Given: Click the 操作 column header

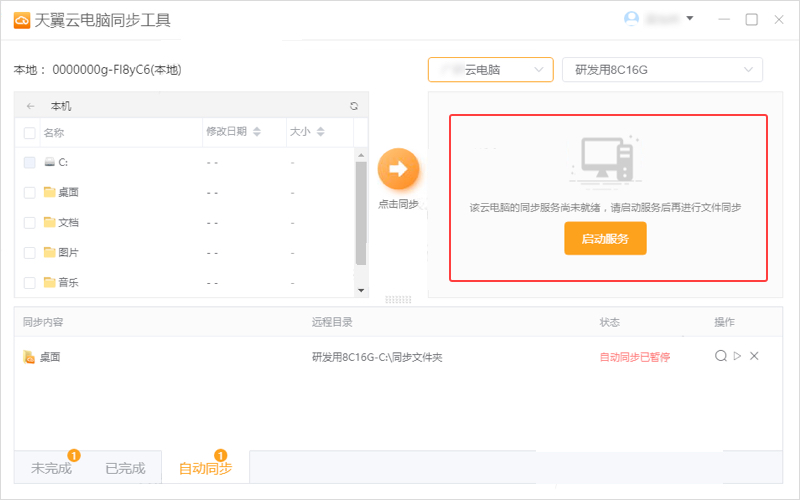Looking at the screenshot, I should [x=724, y=322].
